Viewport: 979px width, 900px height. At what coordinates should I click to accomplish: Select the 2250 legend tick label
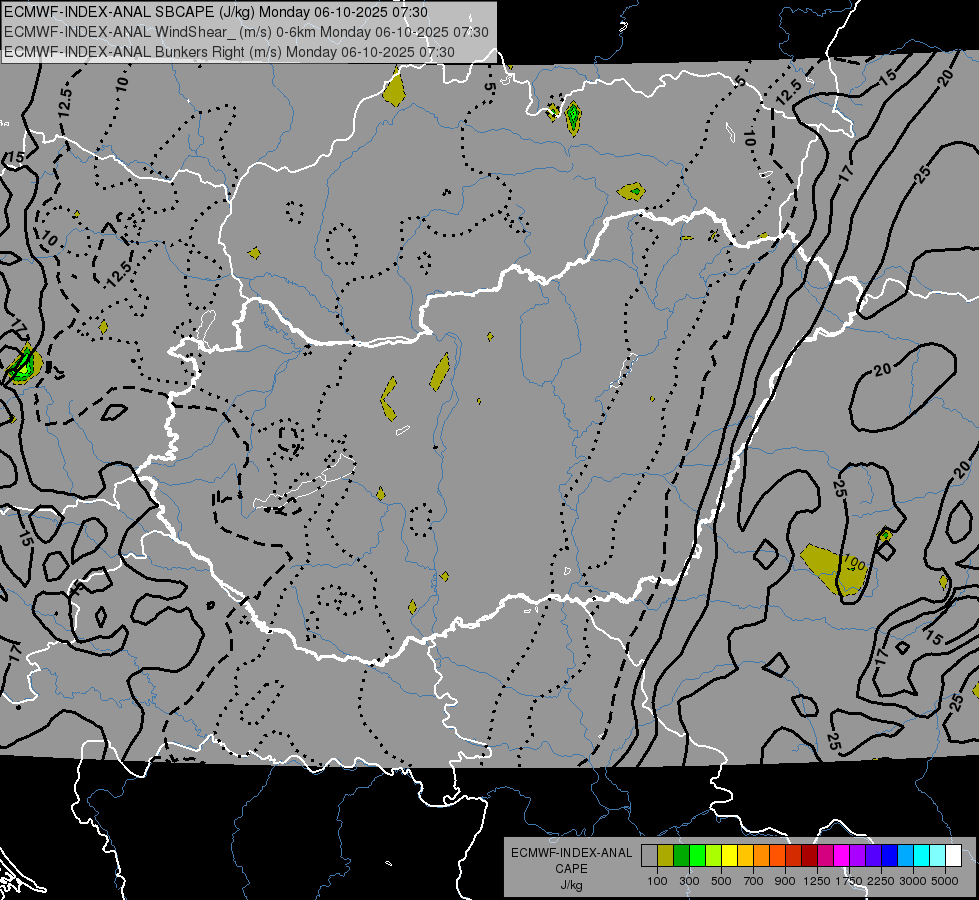coord(881,881)
